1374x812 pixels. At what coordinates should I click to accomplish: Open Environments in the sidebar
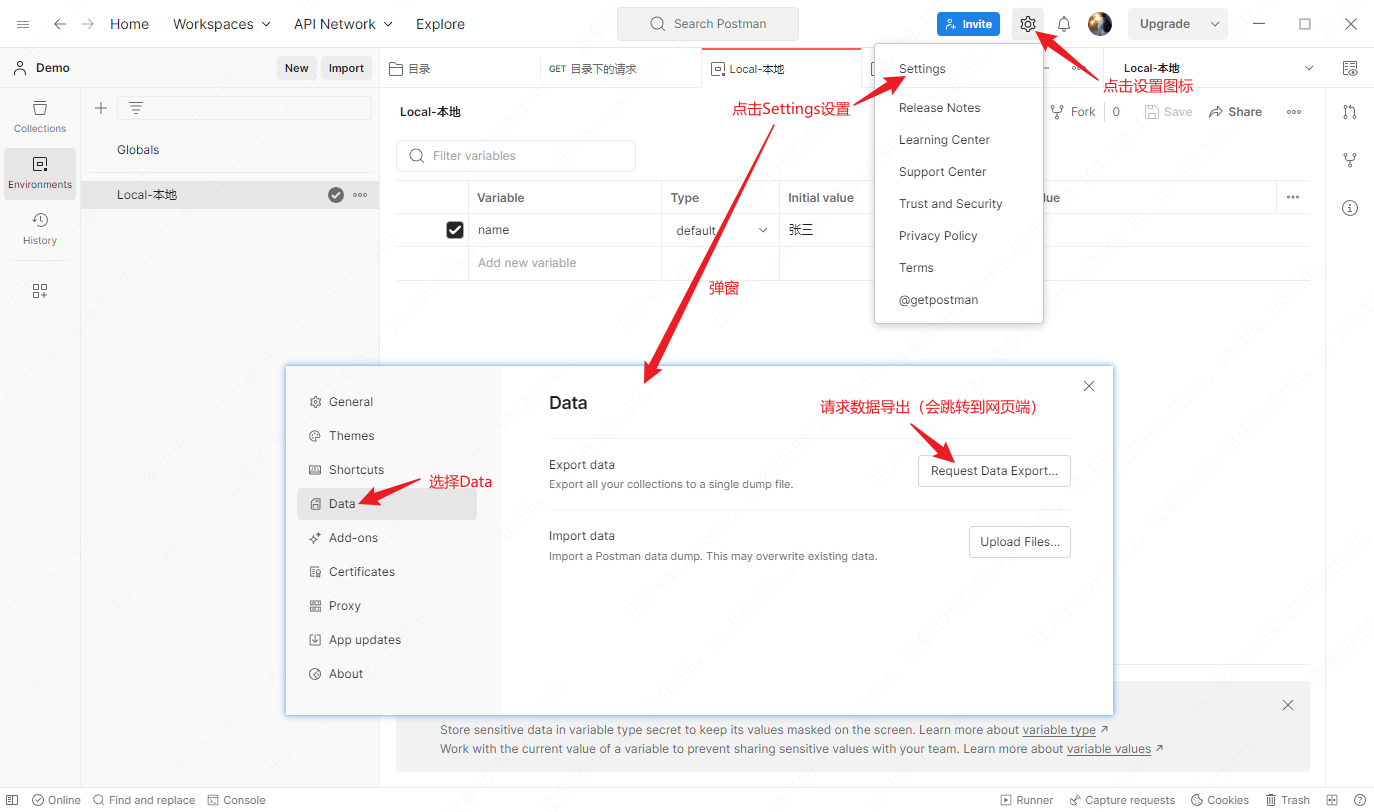[40, 173]
